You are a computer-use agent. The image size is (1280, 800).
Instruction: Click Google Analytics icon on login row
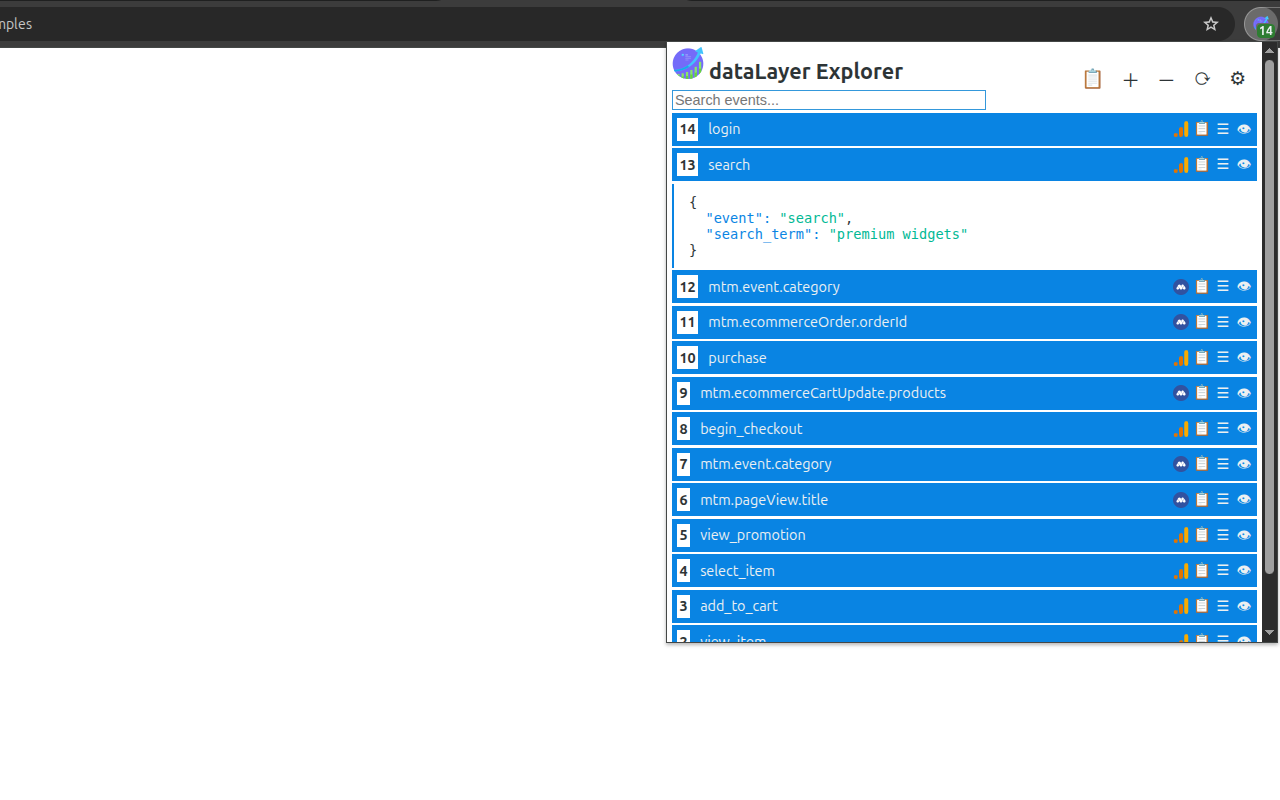click(1181, 129)
